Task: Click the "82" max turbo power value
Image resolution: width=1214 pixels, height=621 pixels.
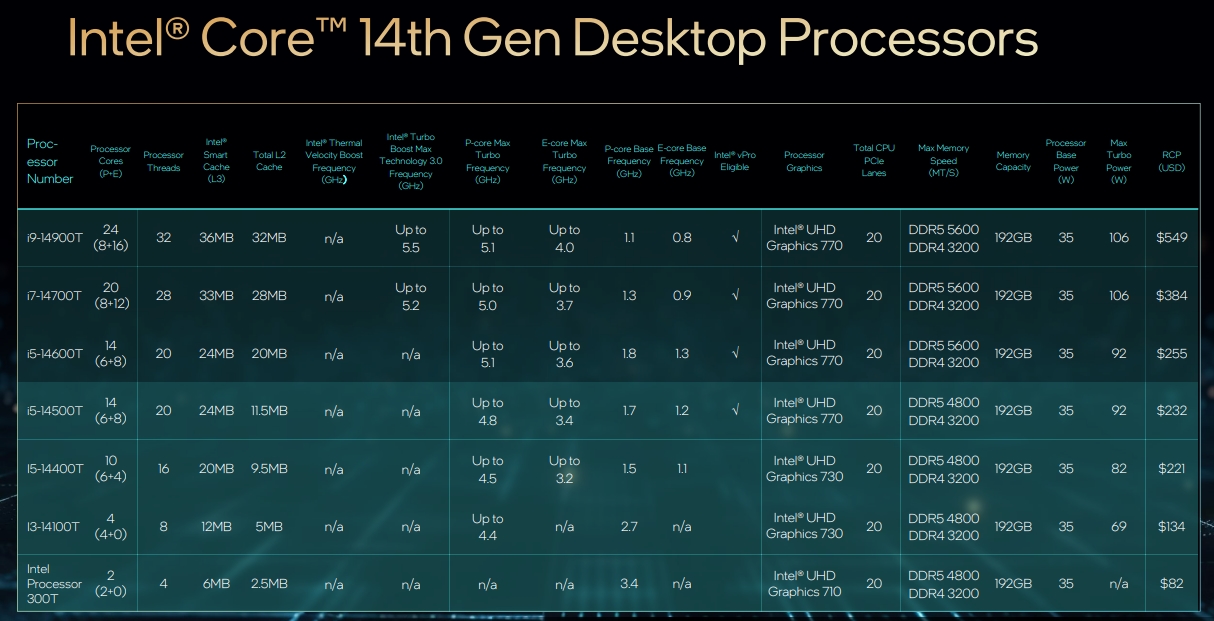Action: 1119,469
